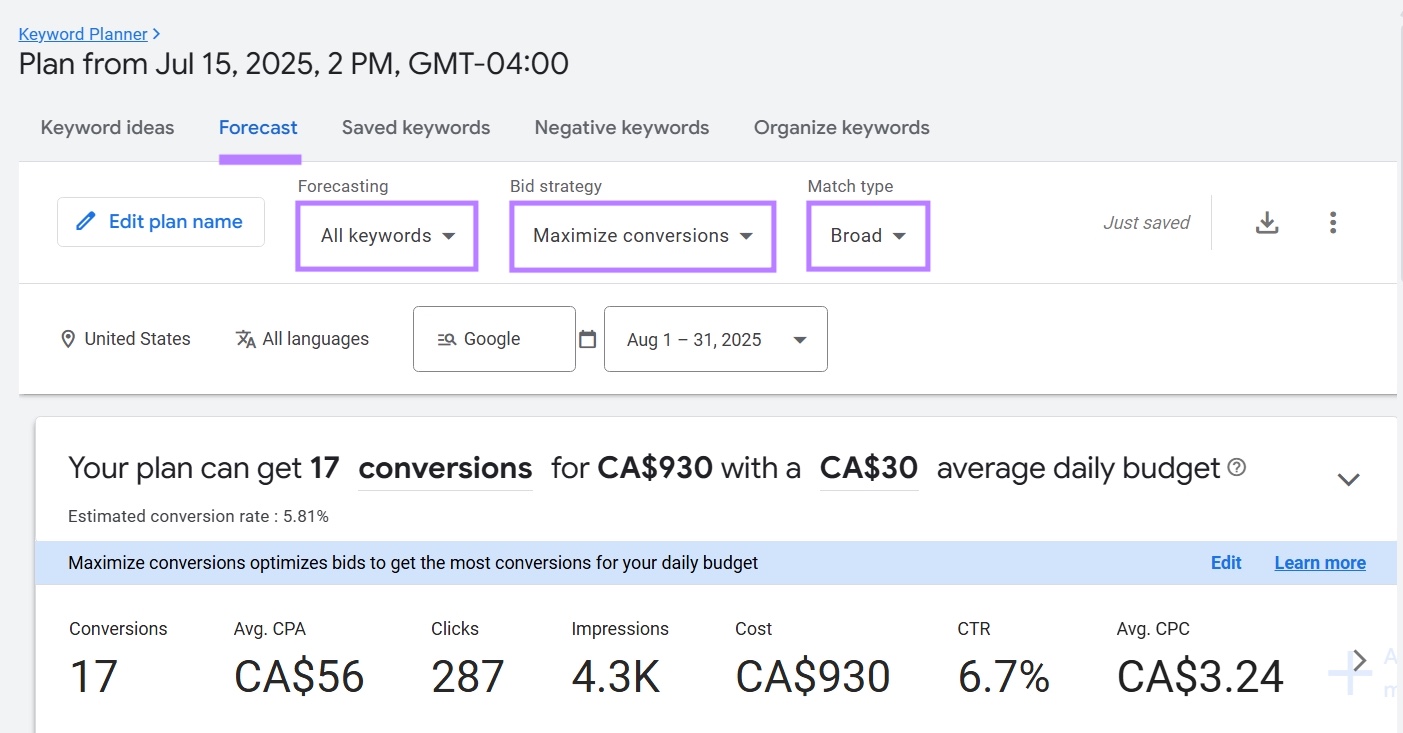Click the plus icon on the right edge
1403x733 pixels.
tap(1349, 674)
